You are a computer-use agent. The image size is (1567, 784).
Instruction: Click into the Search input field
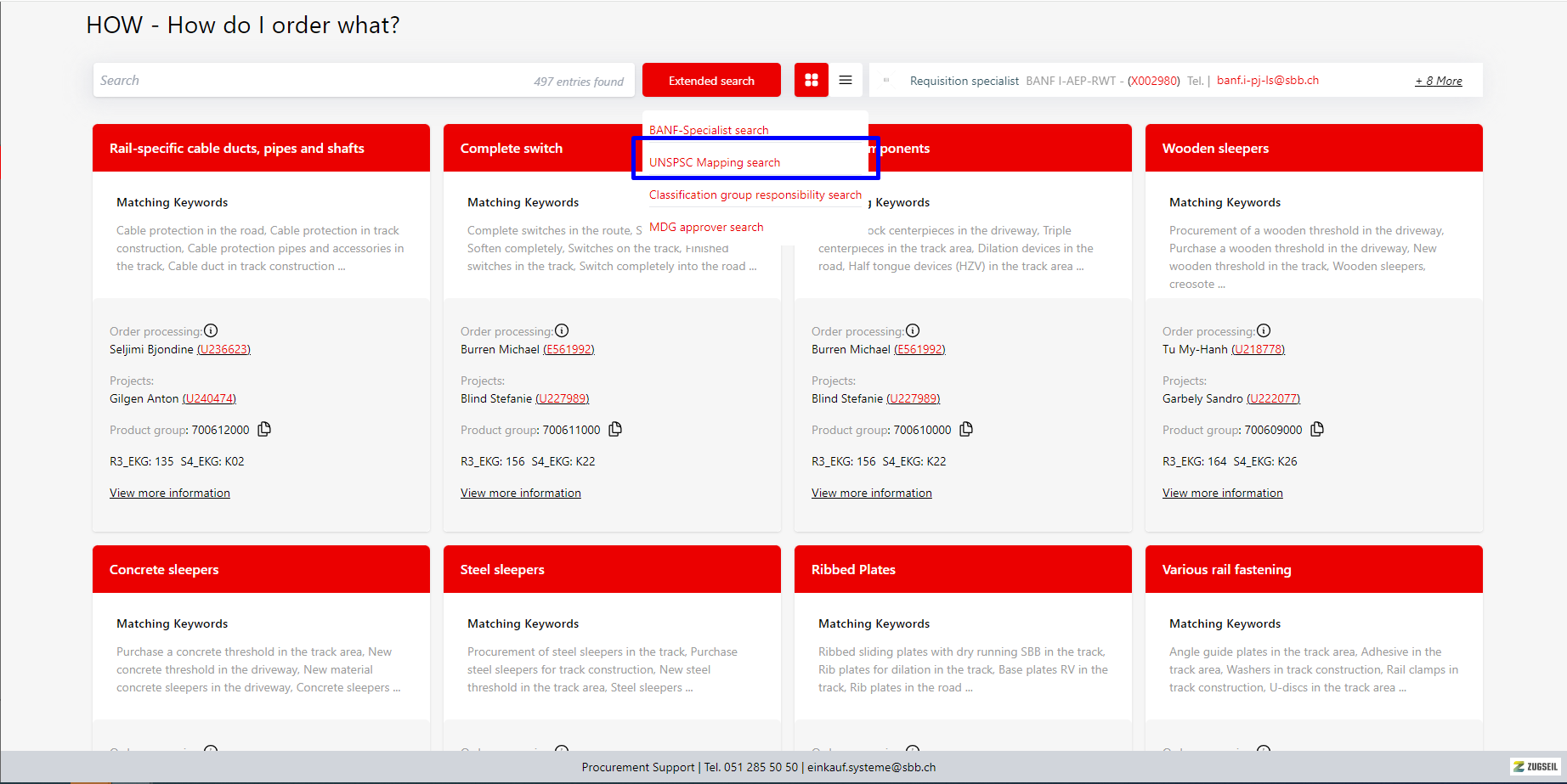(x=306, y=81)
